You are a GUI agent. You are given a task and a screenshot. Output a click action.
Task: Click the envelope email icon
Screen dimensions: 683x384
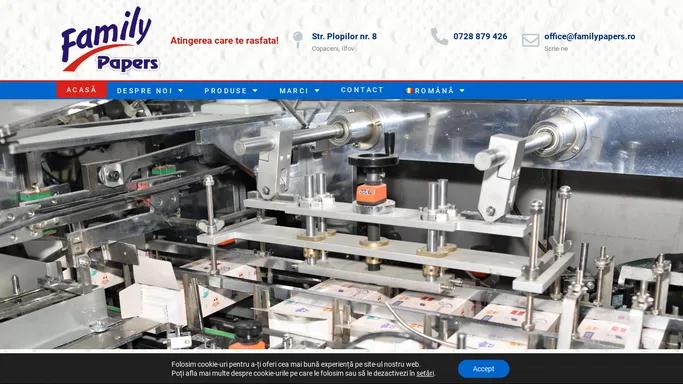coord(531,40)
